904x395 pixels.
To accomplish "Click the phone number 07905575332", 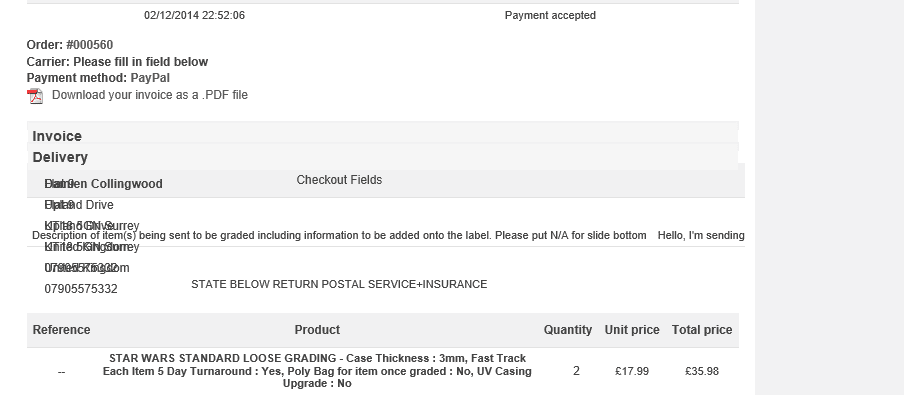I will click(x=81, y=289).
